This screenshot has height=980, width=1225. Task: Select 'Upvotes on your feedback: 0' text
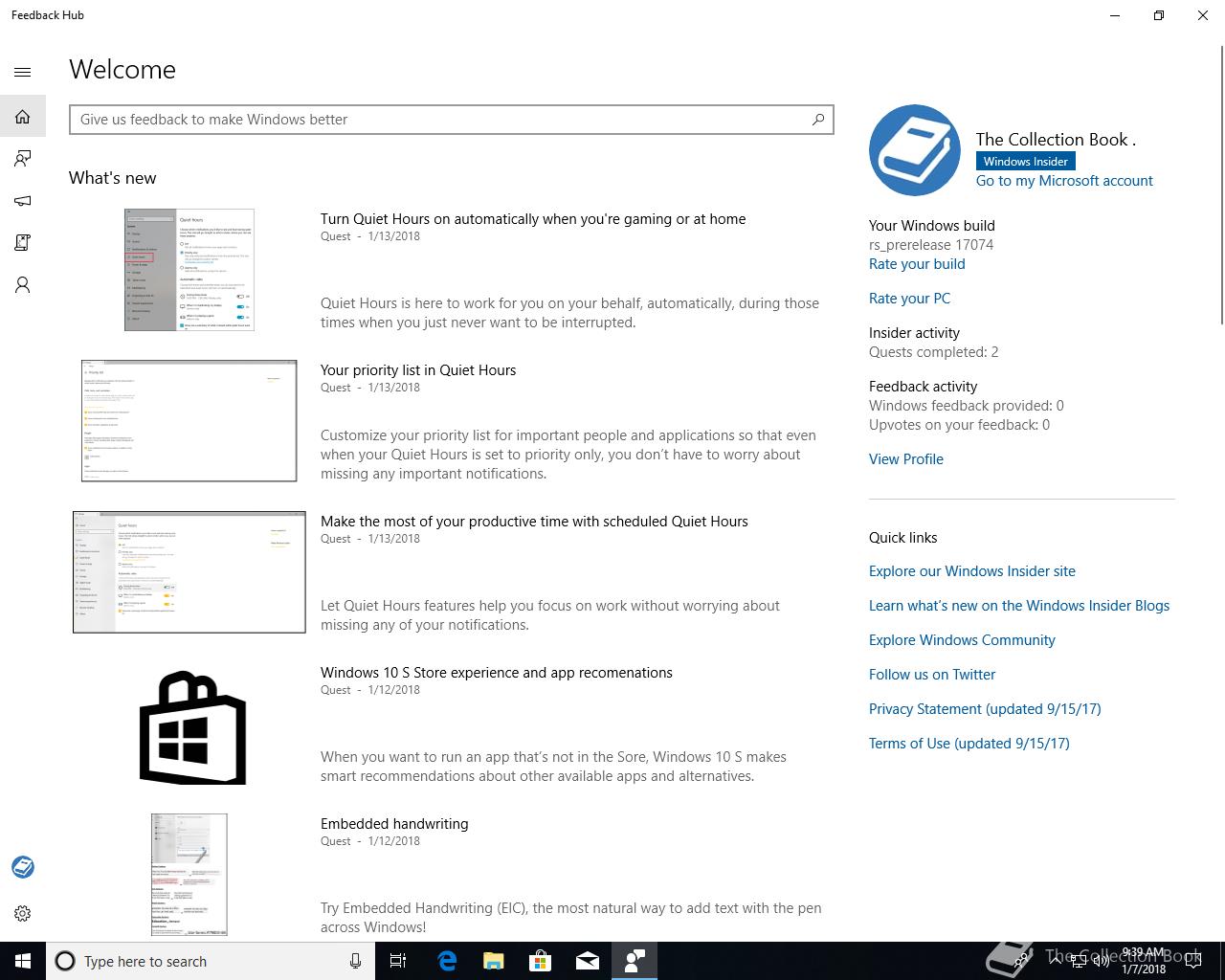tap(959, 425)
